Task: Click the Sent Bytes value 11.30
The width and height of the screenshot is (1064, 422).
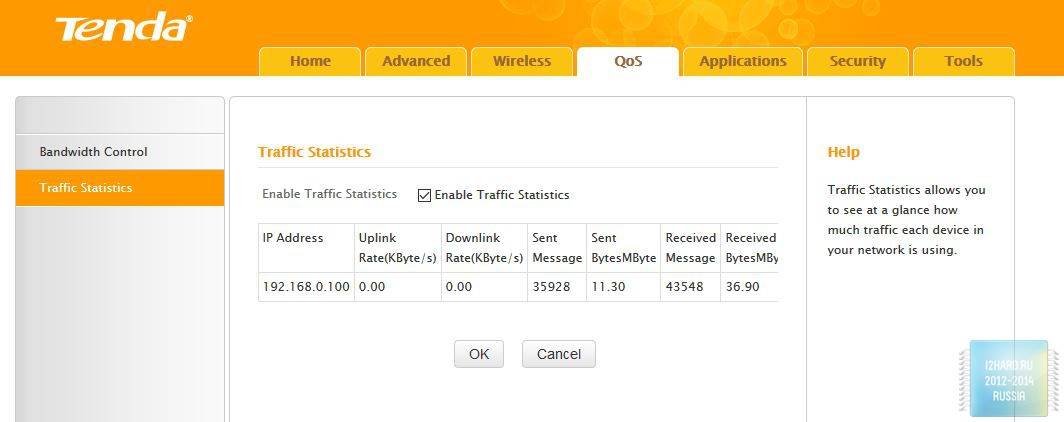Action: coord(608,287)
